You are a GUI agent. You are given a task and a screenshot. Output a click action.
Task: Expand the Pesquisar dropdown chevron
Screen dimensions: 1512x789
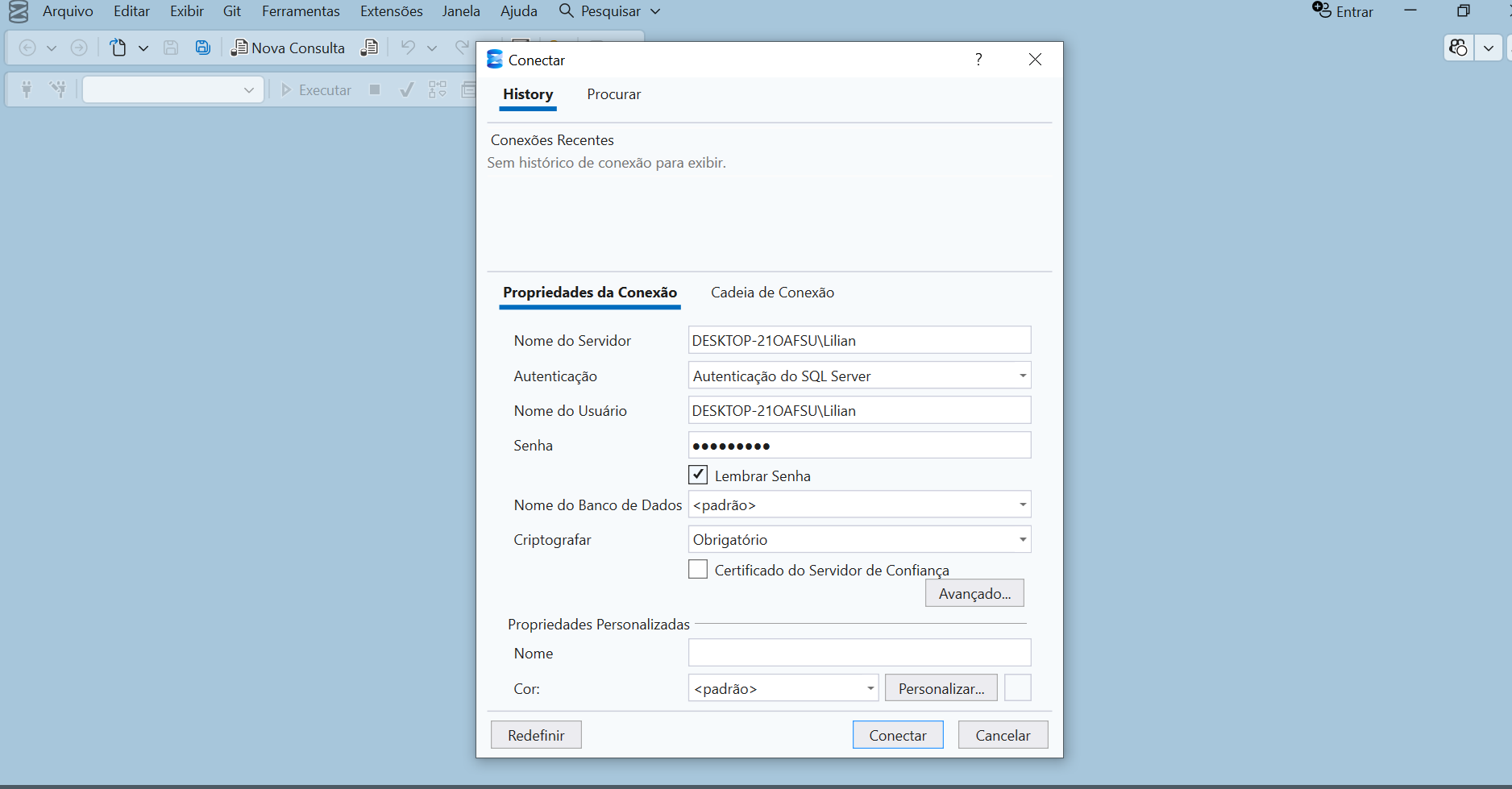click(x=655, y=11)
